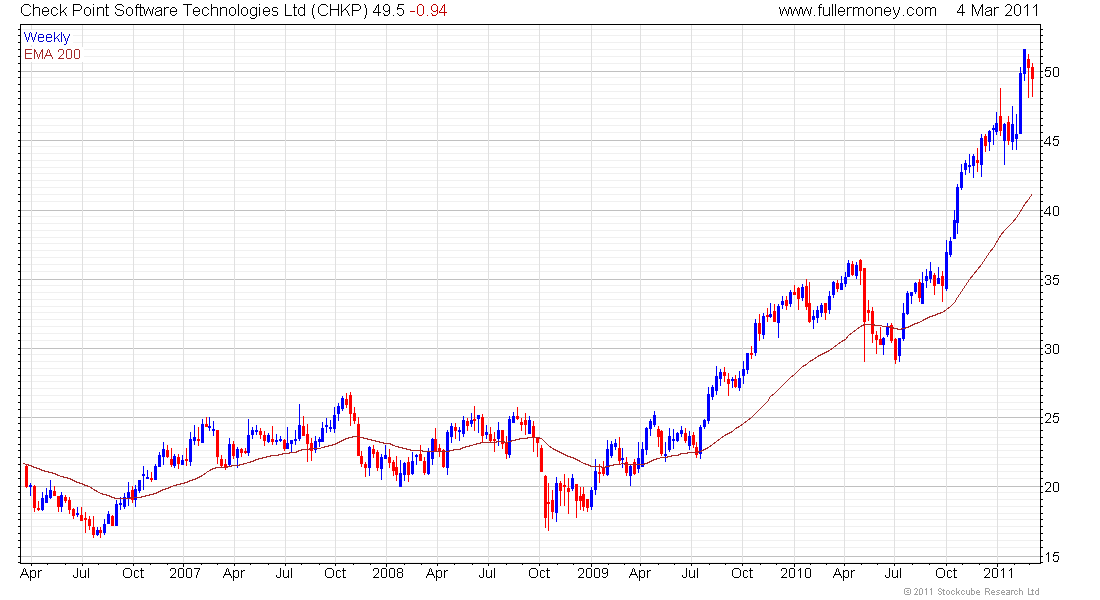Click the 2009 year label on axis
The image size is (1100, 600).
pos(593,573)
